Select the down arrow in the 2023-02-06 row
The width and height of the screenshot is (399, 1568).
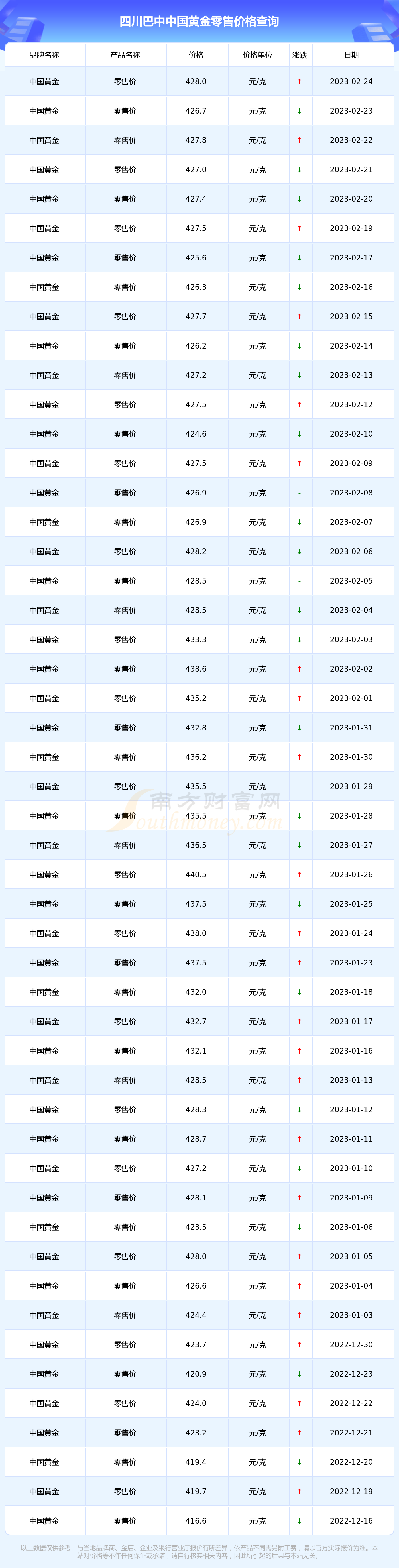[299, 552]
